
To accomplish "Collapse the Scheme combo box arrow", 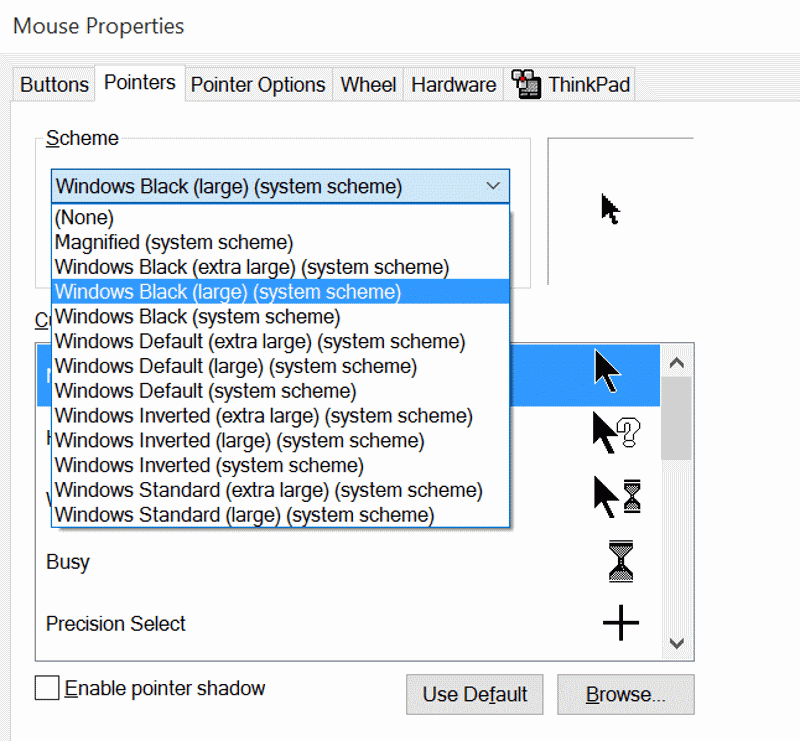I will (493, 186).
